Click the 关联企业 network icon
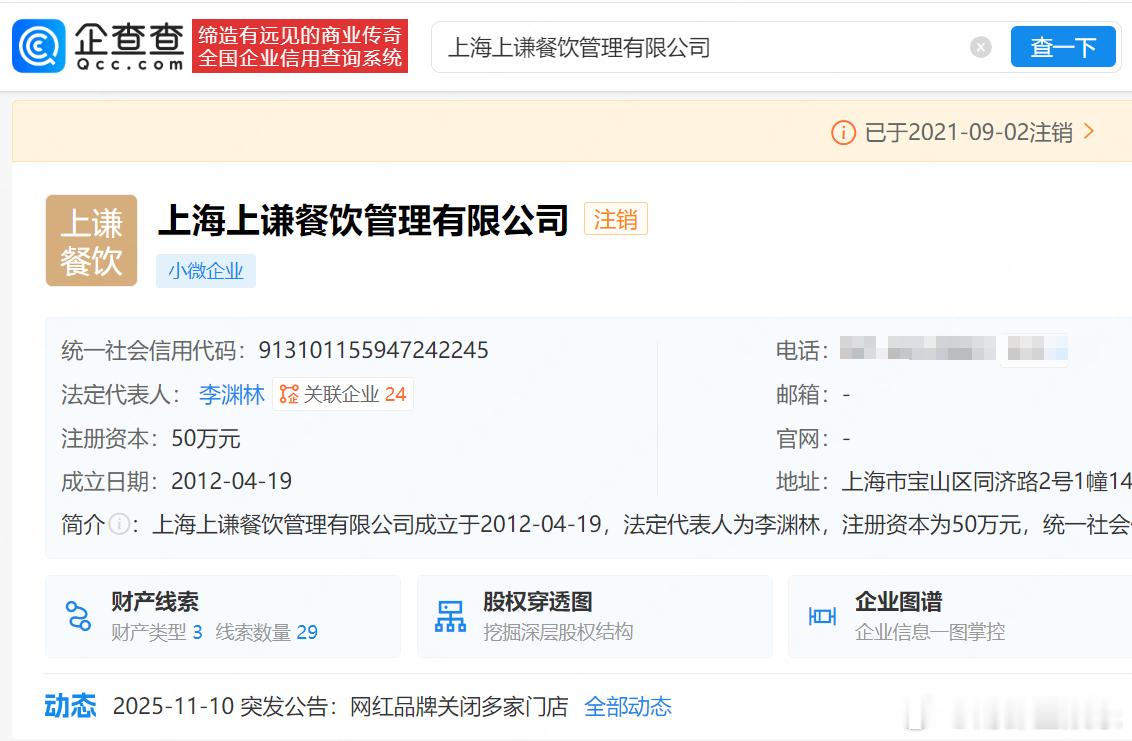This screenshot has width=1132, height=741. click(289, 394)
